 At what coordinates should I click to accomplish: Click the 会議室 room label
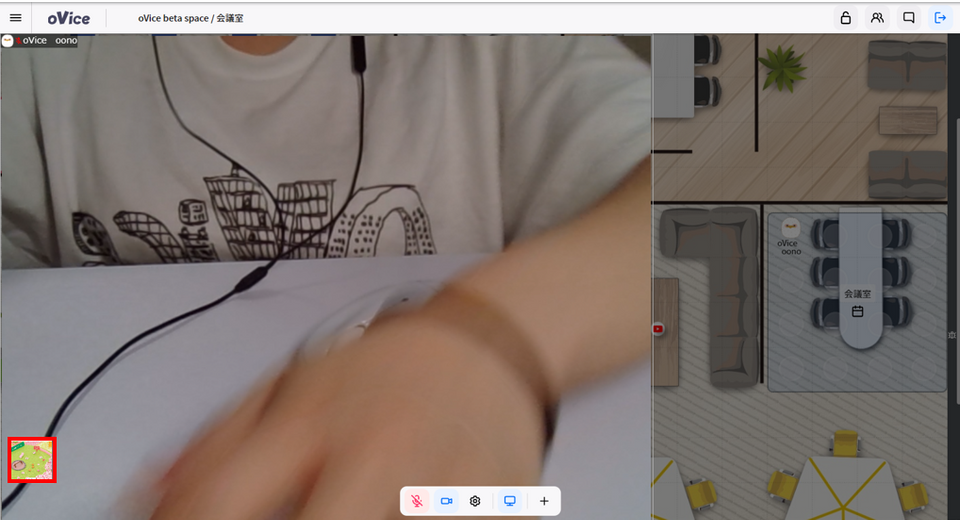pyautogui.click(x=857, y=294)
